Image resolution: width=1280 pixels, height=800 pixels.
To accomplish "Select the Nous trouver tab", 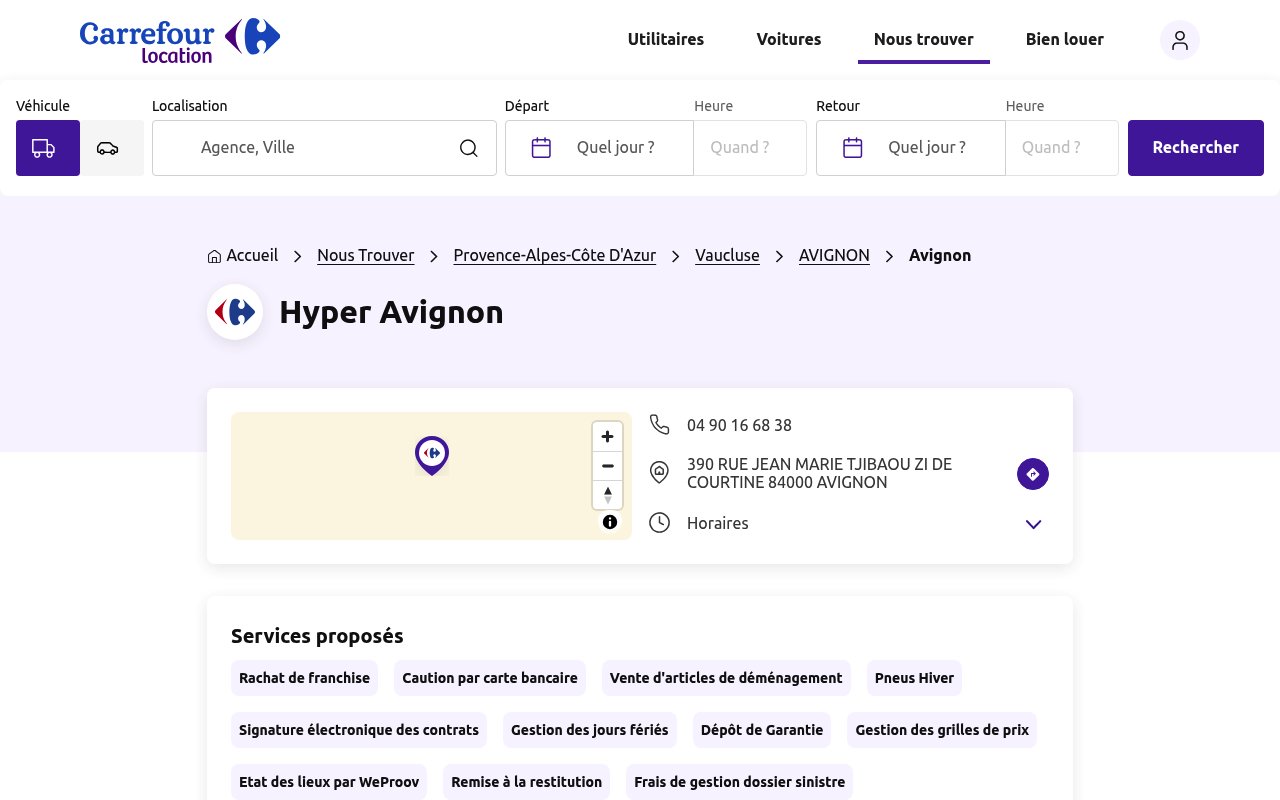I will click(x=924, y=40).
